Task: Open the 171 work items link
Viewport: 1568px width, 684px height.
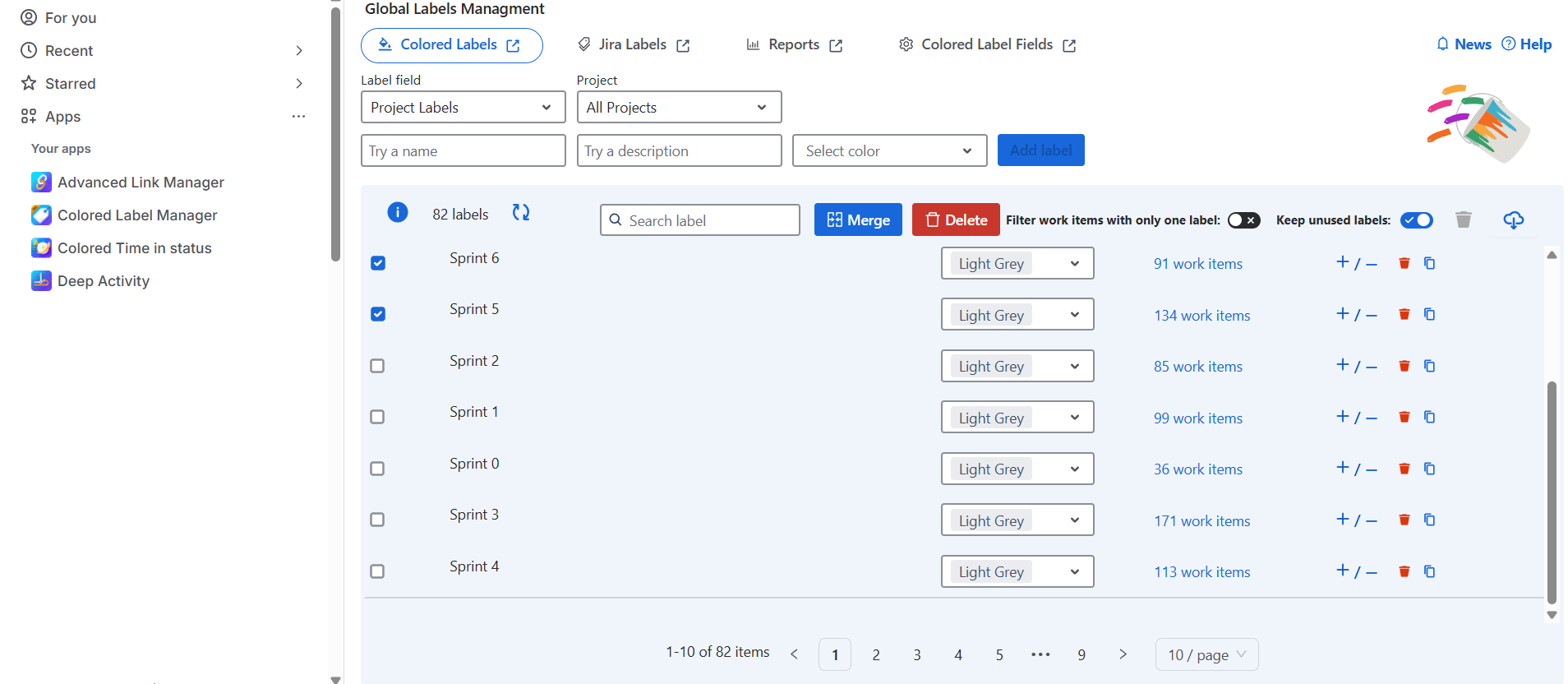Action: tap(1201, 521)
